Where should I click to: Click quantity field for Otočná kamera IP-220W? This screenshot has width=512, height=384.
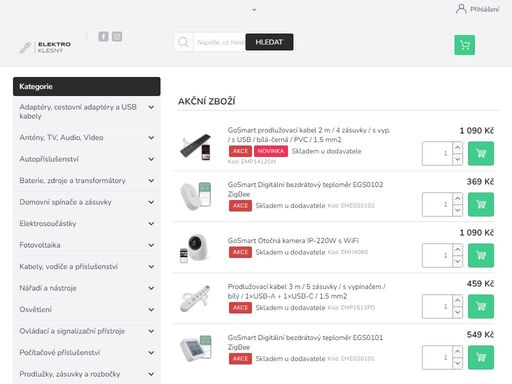(438, 255)
